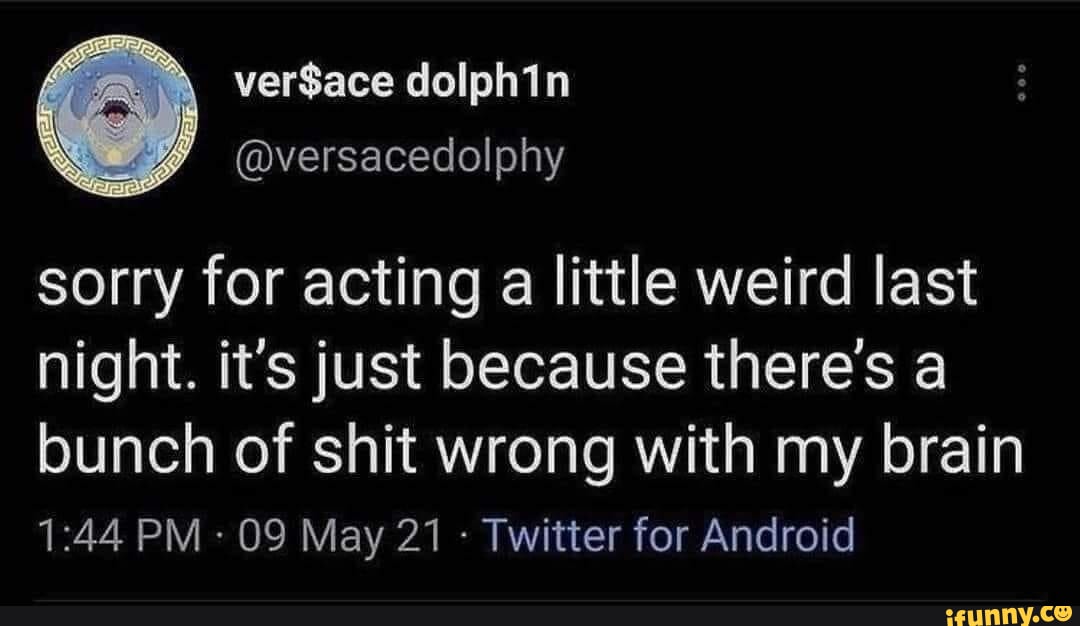The height and width of the screenshot is (626, 1080).
Task: Open the ver$ace dolph1n display name
Action: point(401,87)
